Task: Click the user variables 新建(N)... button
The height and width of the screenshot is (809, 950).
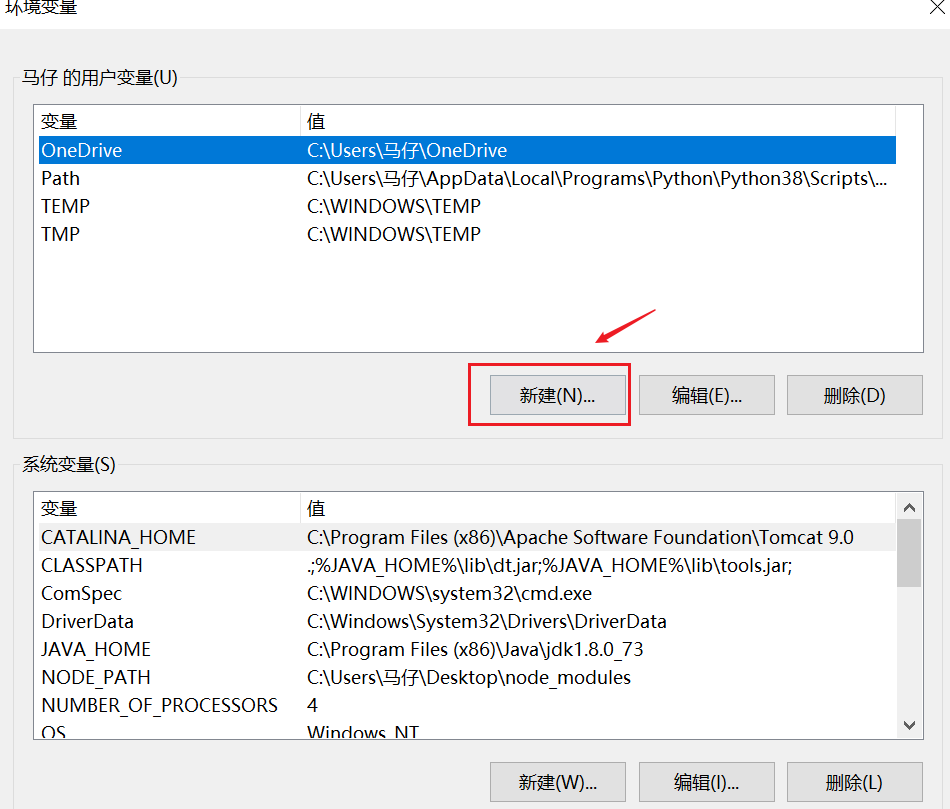Action: coord(557,395)
